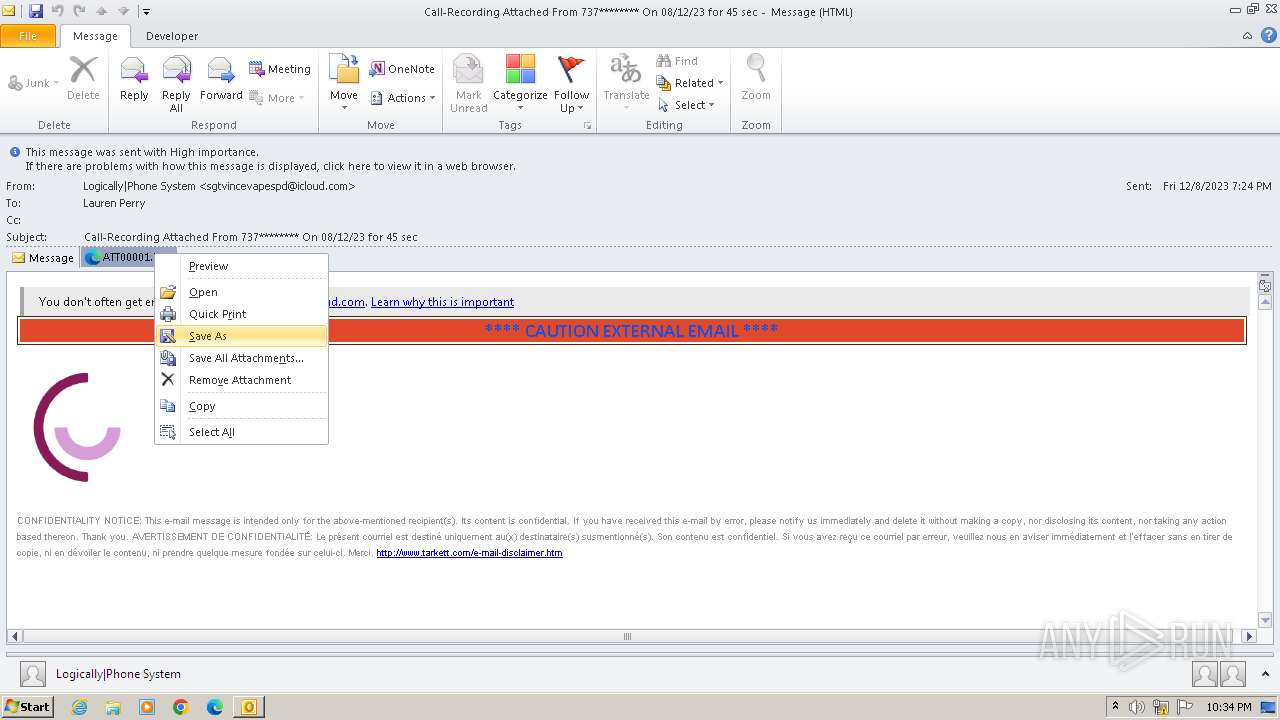Click Undo in quick access toolbar
Screen dimensions: 1280x720
58,11
